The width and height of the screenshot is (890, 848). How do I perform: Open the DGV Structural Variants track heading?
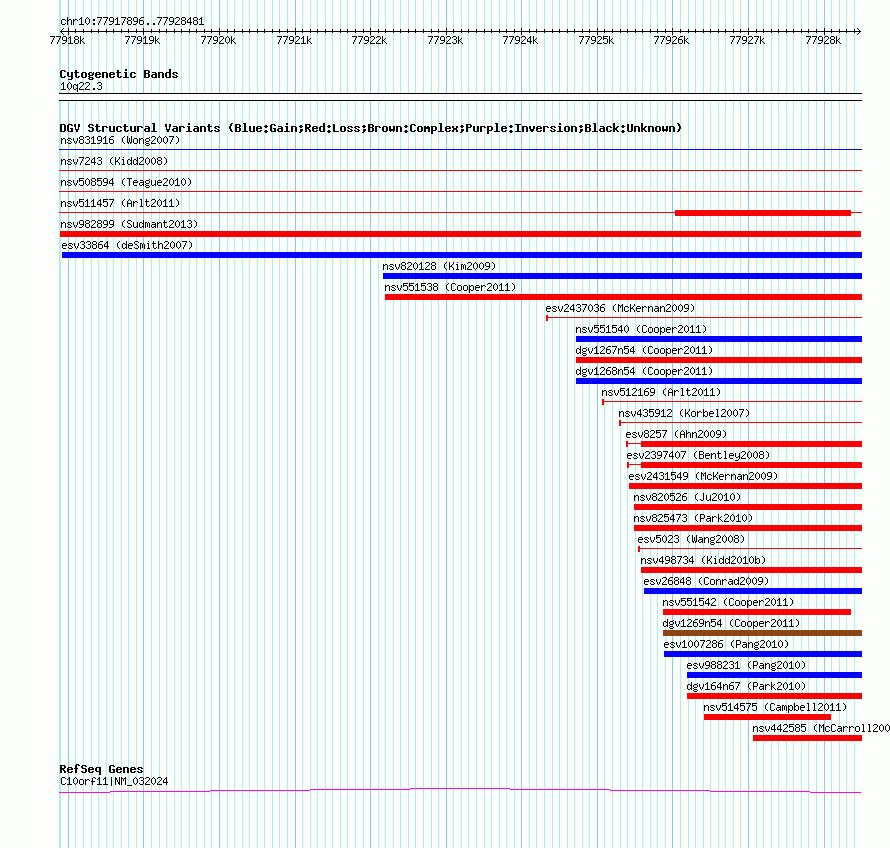[371, 128]
